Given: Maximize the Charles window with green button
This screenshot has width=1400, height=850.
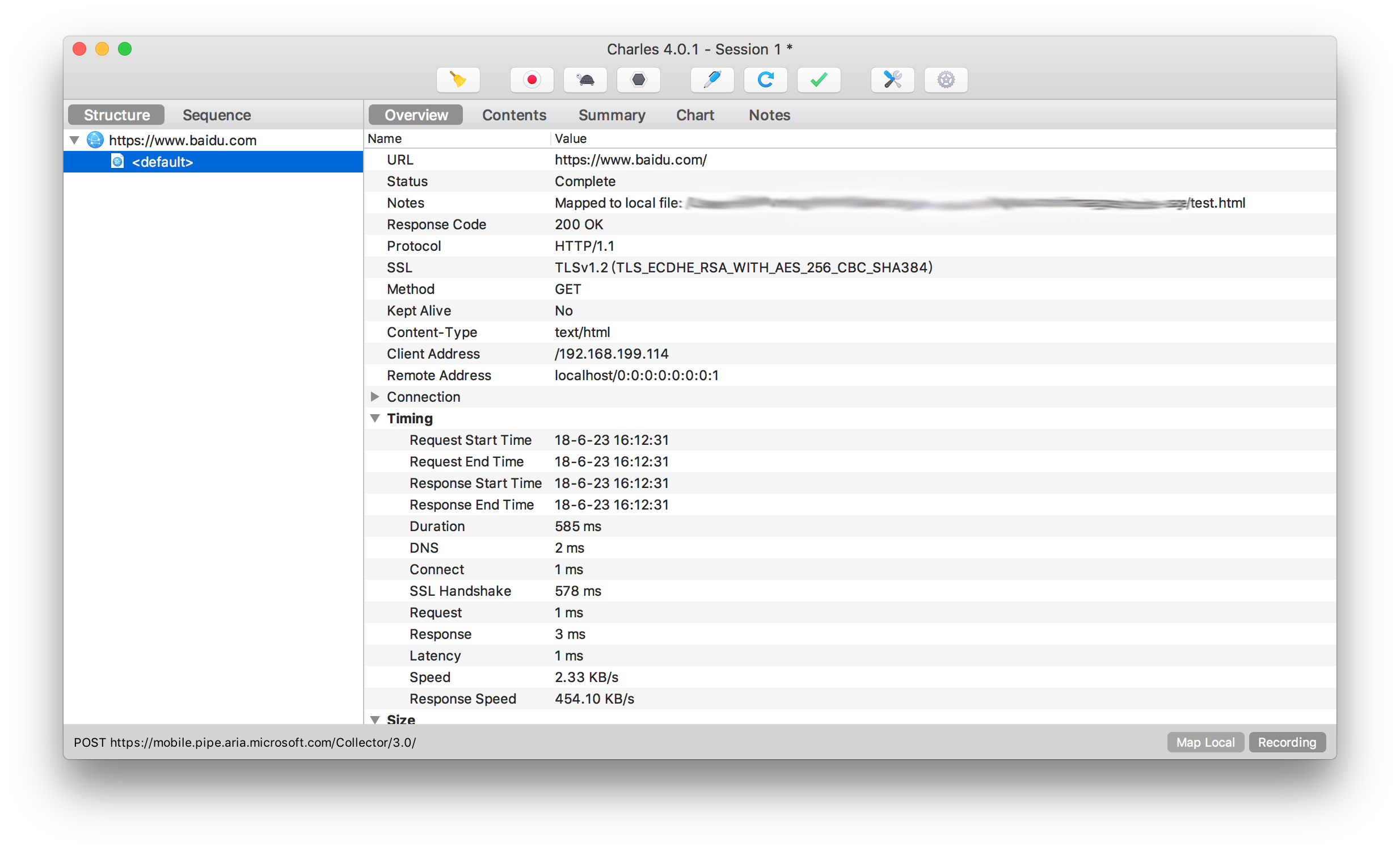Looking at the screenshot, I should [125, 49].
